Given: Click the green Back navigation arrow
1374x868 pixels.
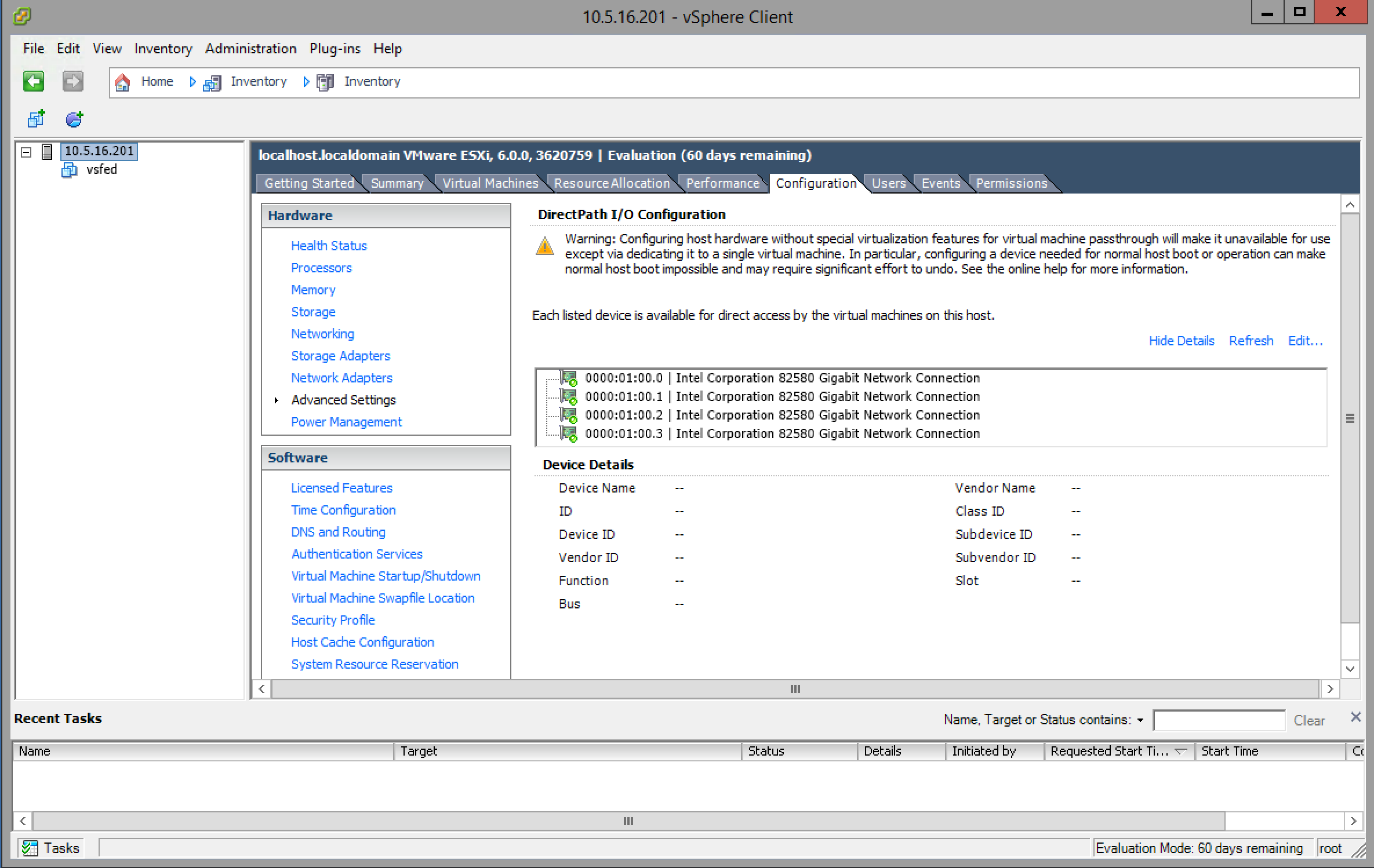Looking at the screenshot, I should [x=34, y=81].
